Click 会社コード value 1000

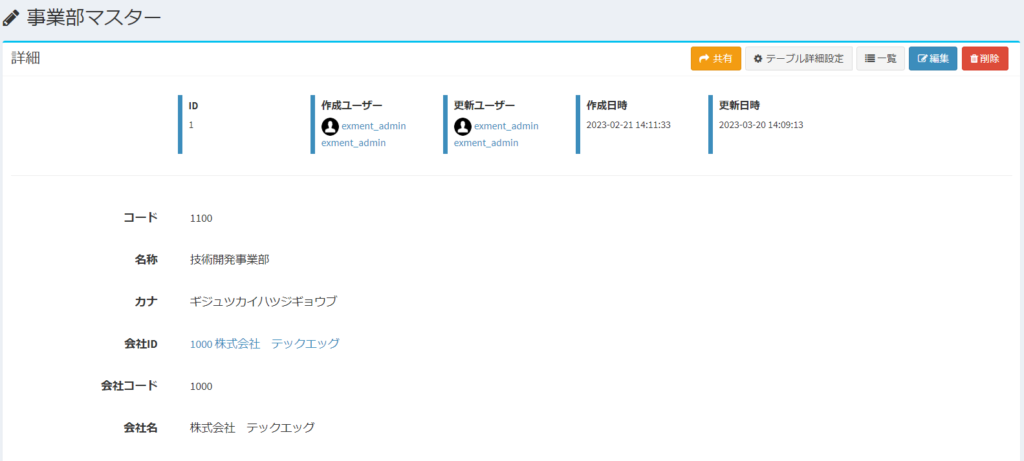pyautogui.click(x=201, y=387)
